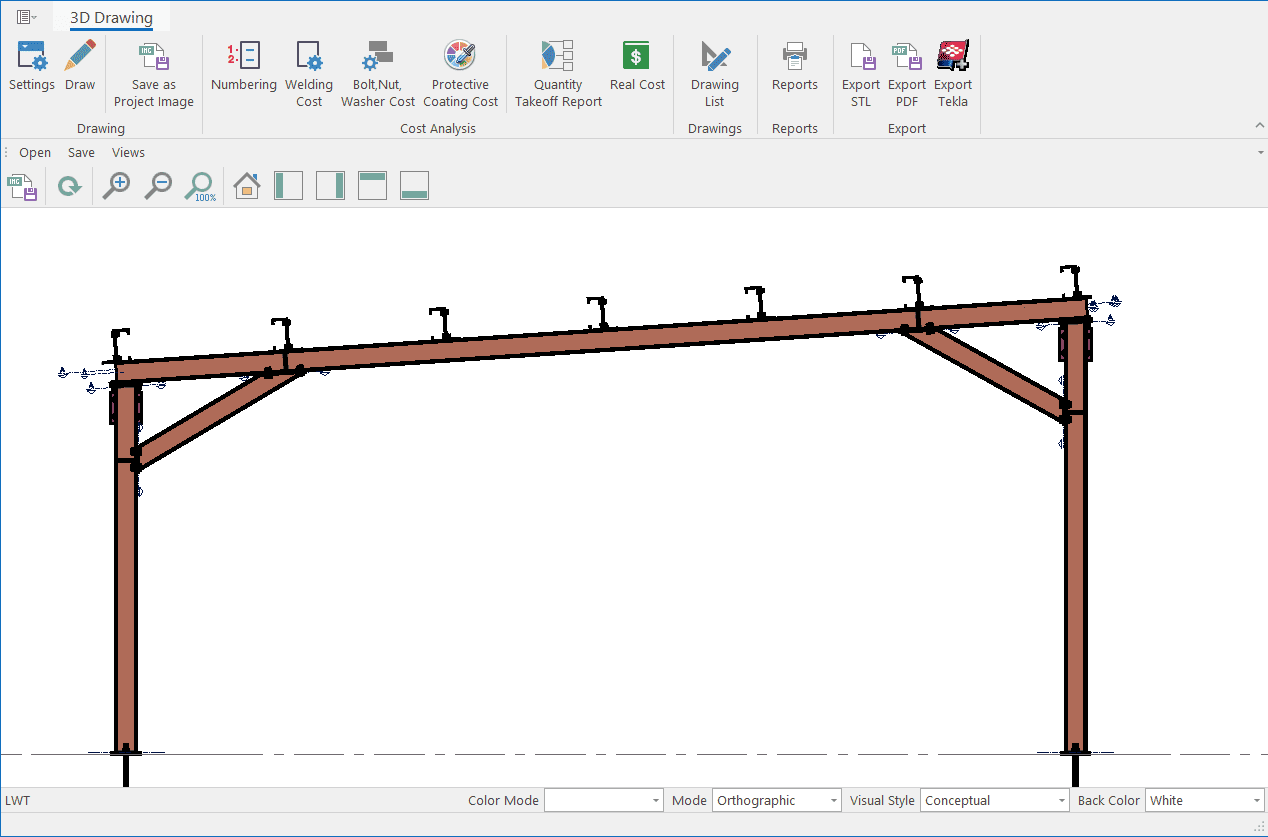Viewport: 1268px width, 837px height.
Task: Select the 3D Drawing tab
Action: [x=111, y=18]
